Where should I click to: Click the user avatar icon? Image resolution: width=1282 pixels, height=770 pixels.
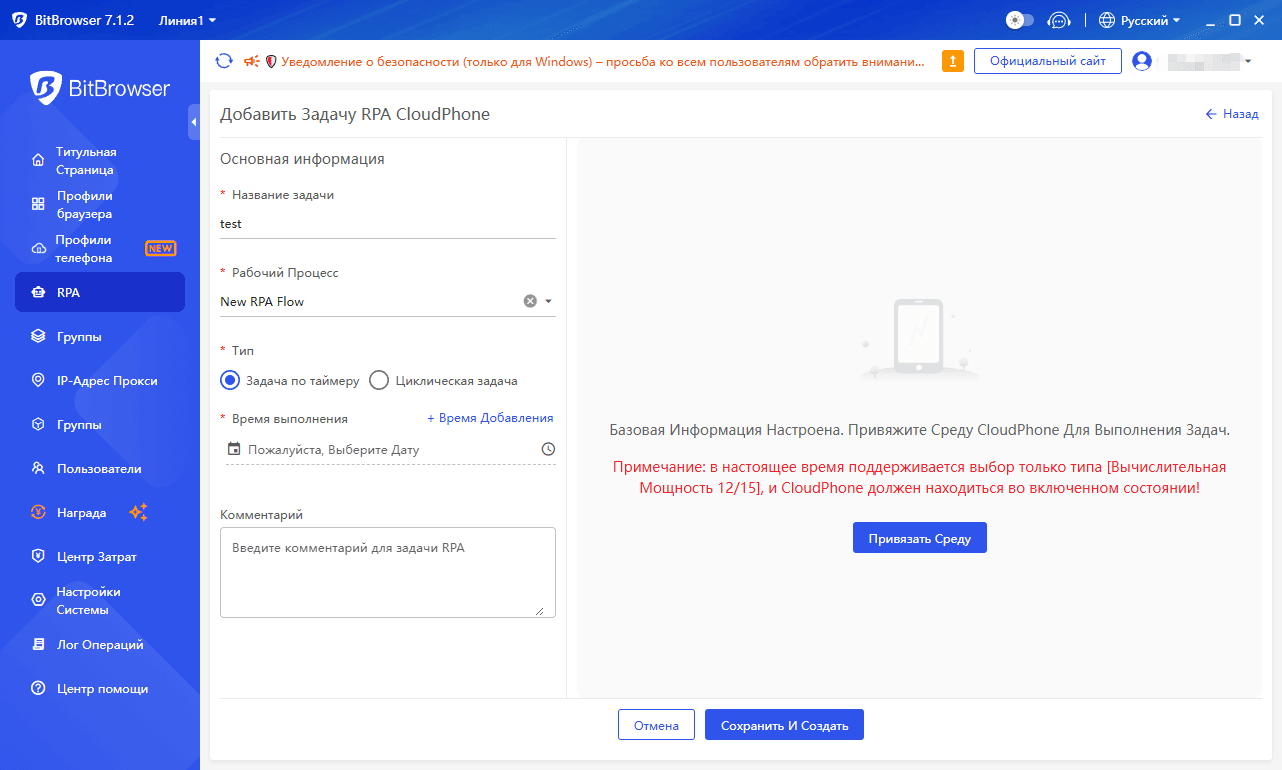point(1142,61)
